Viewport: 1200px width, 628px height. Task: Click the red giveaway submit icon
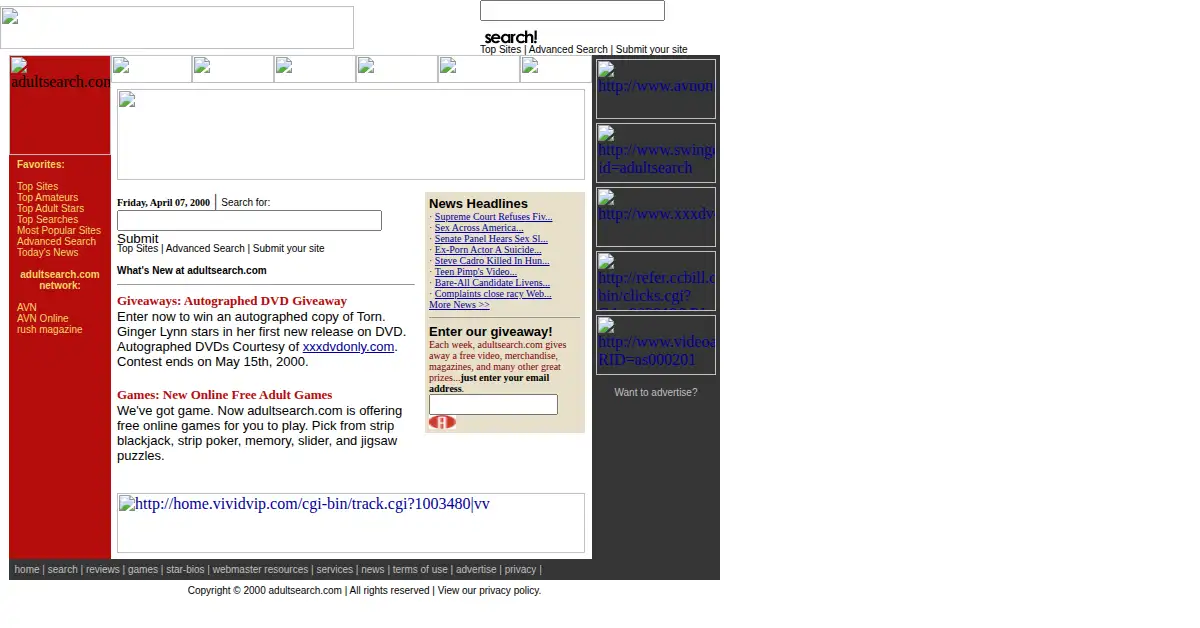tap(442, 422)
